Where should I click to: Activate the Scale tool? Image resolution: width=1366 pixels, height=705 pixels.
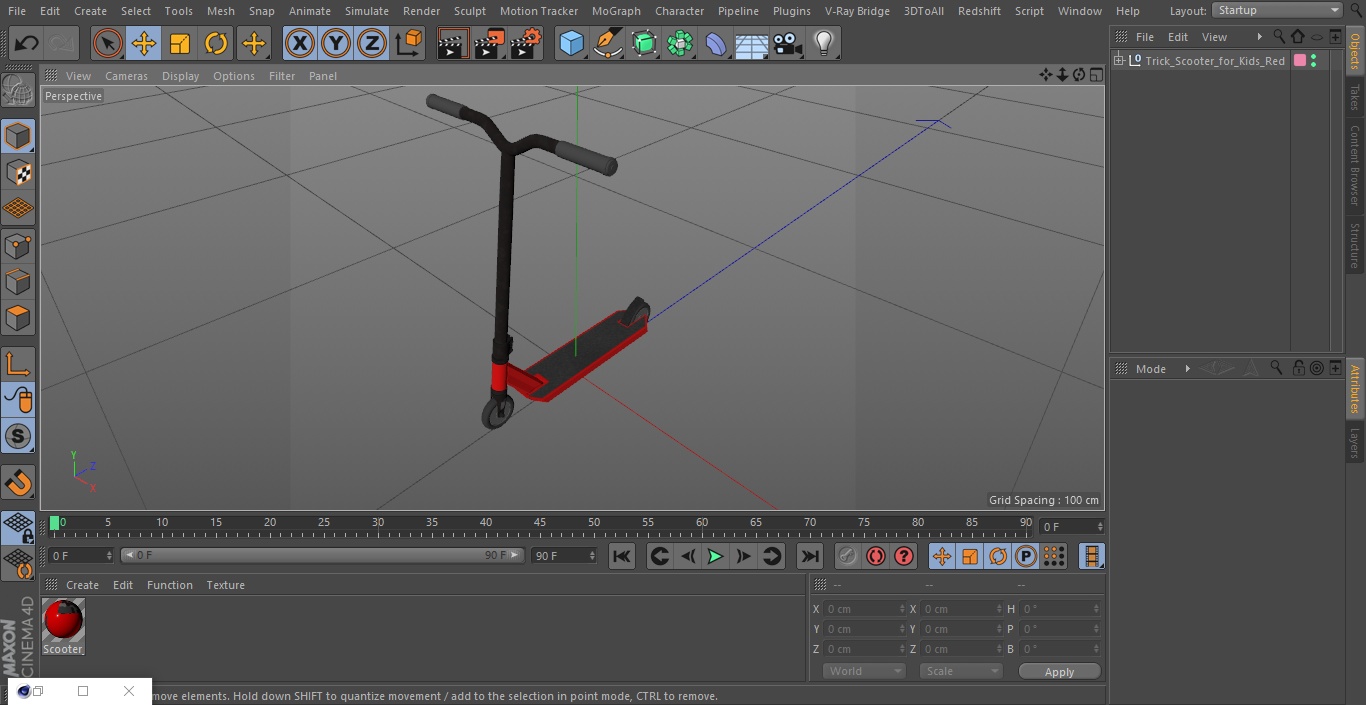point(180,43)
